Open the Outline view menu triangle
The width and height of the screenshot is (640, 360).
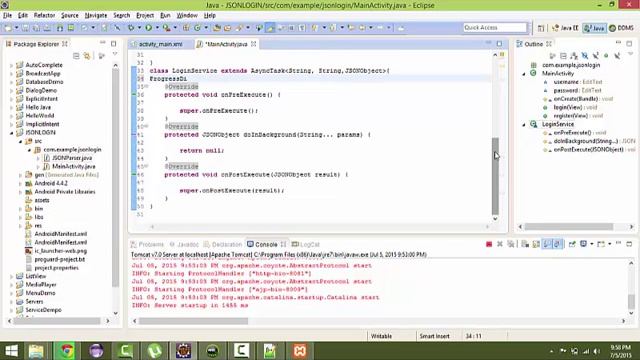(631, 54)
